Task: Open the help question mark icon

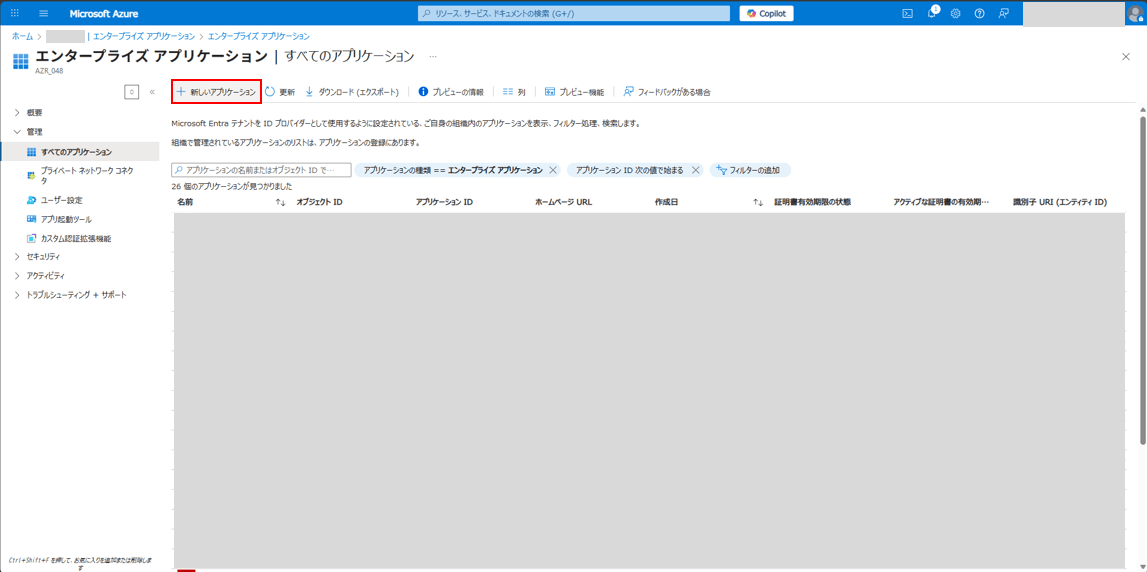Action: (979, 13)
